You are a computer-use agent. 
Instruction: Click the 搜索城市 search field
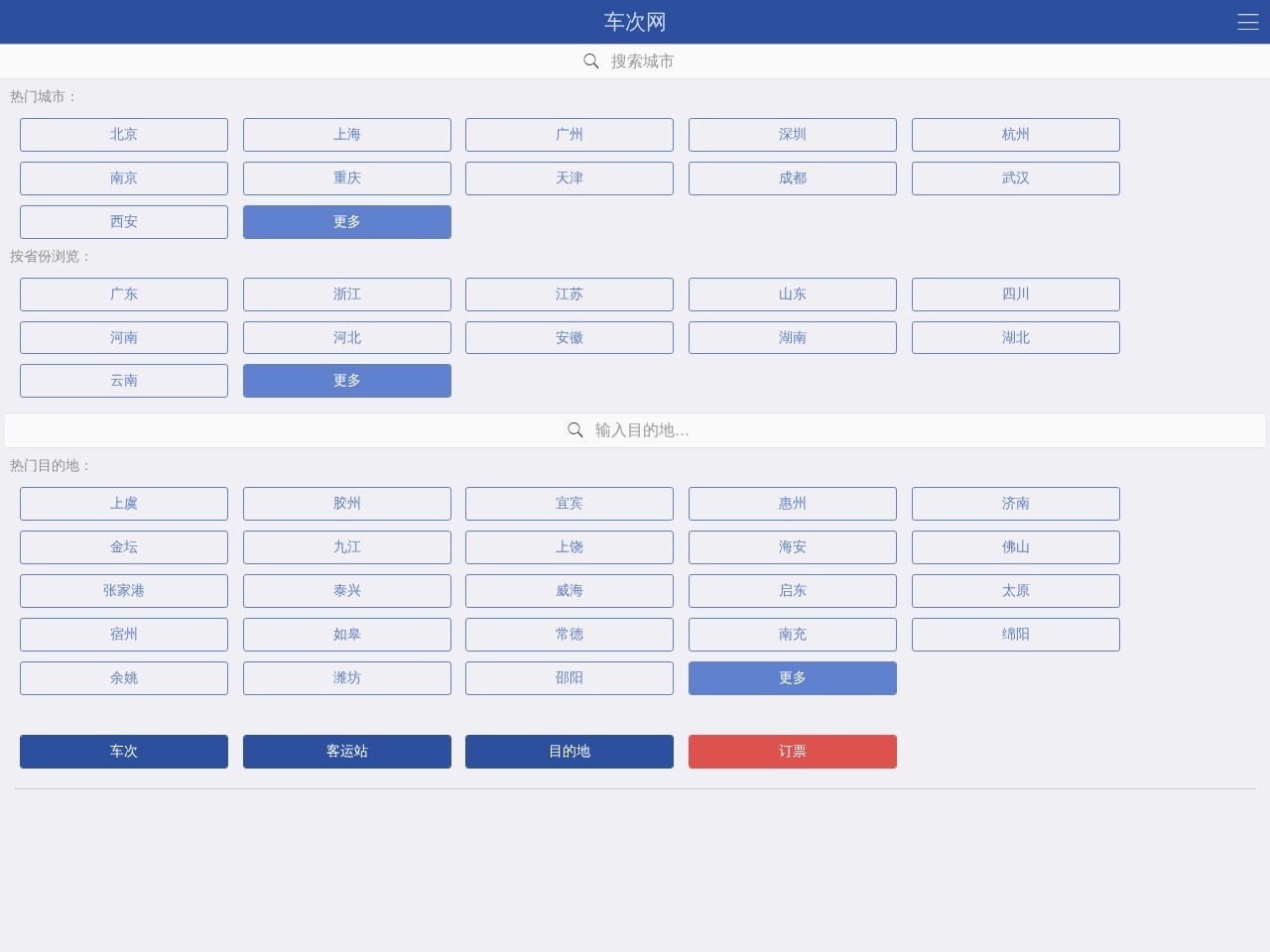[643, 61]
